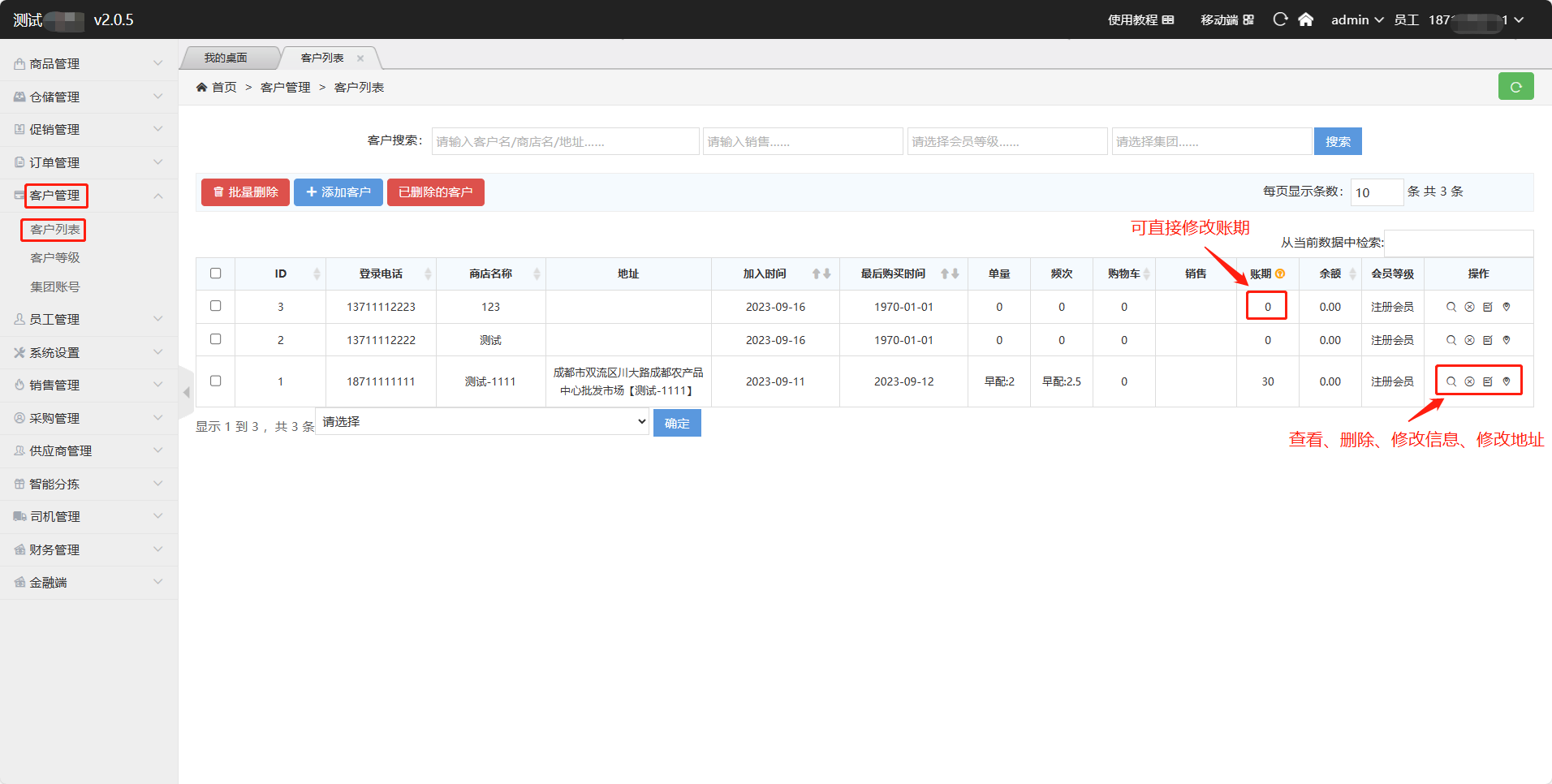Expand 商品管理 menu
1552x784 pixels.
[88, 64]
